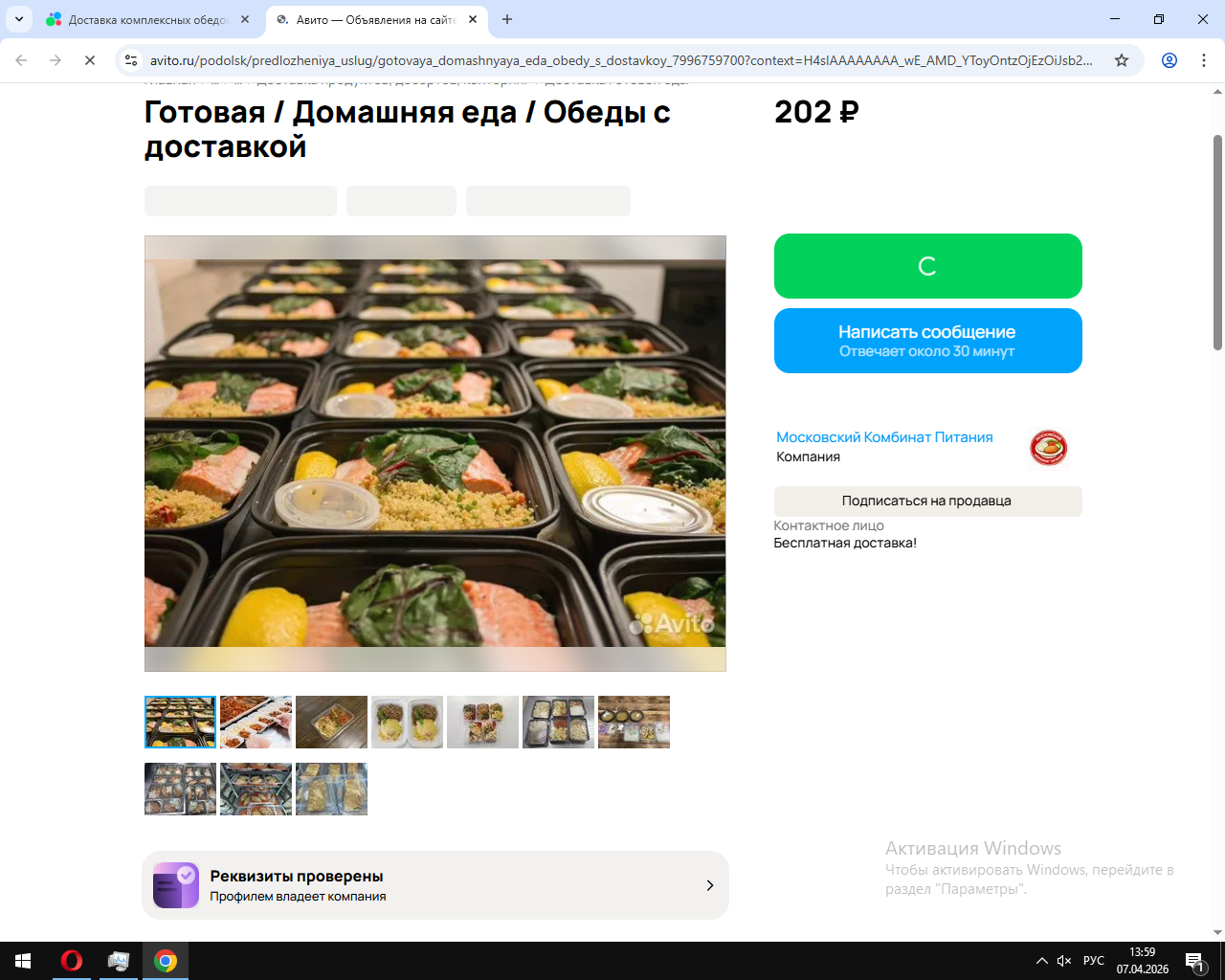
Task: Open the clock showing 13:59
Action: point(1142,961)
